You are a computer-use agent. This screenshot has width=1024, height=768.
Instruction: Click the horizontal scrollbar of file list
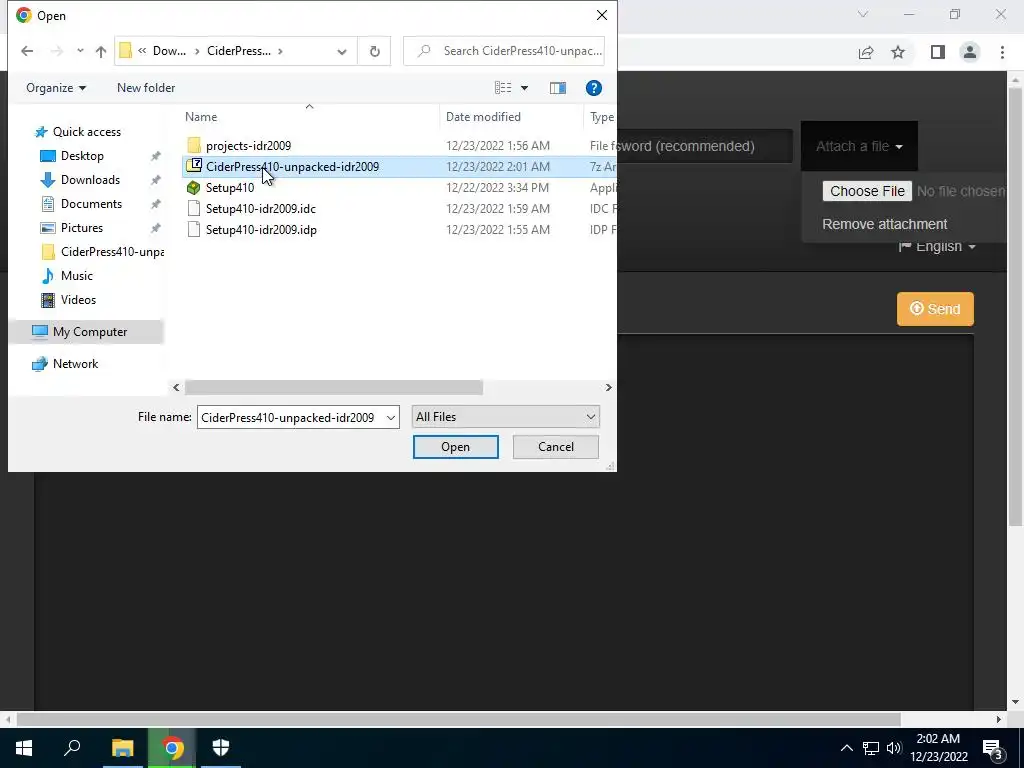(334, 387)
